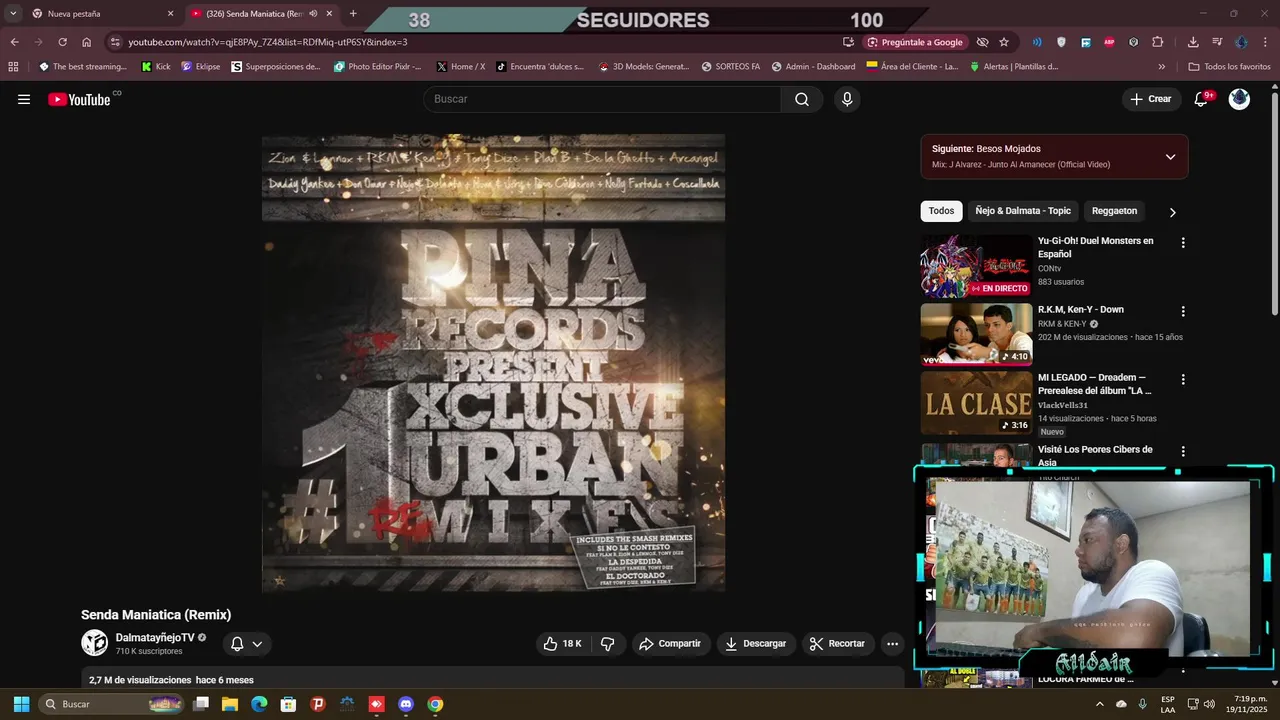Open Chrome downloads icon
Screen dimensions: 1280x720
[x=1193, y=42]
